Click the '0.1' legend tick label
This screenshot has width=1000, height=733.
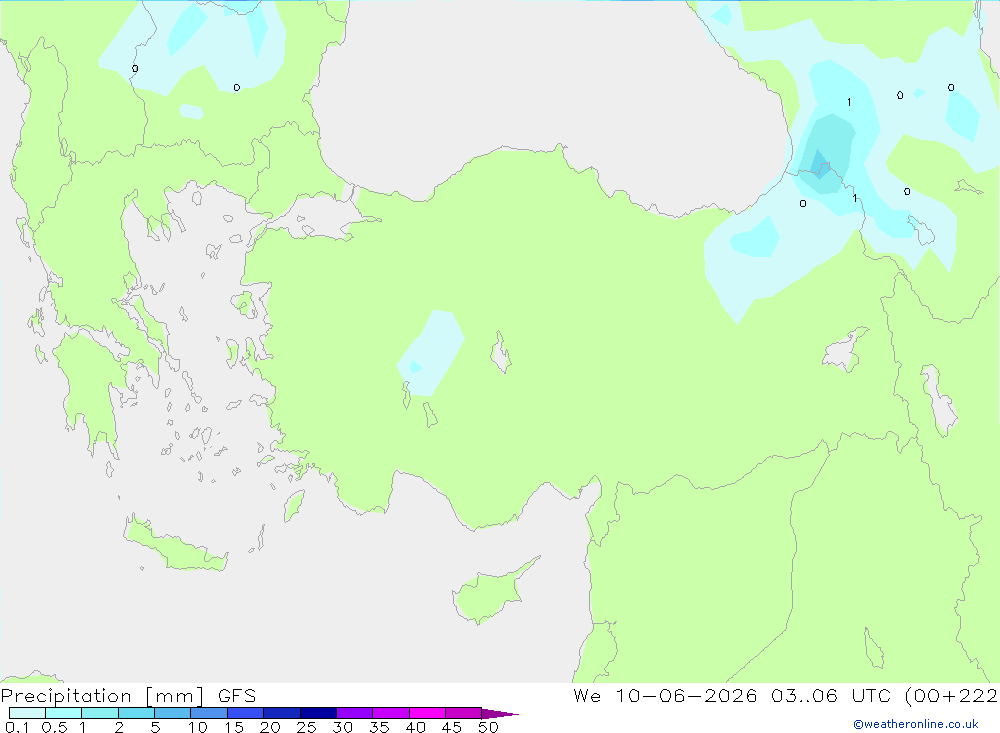click(x=17, y=727)
